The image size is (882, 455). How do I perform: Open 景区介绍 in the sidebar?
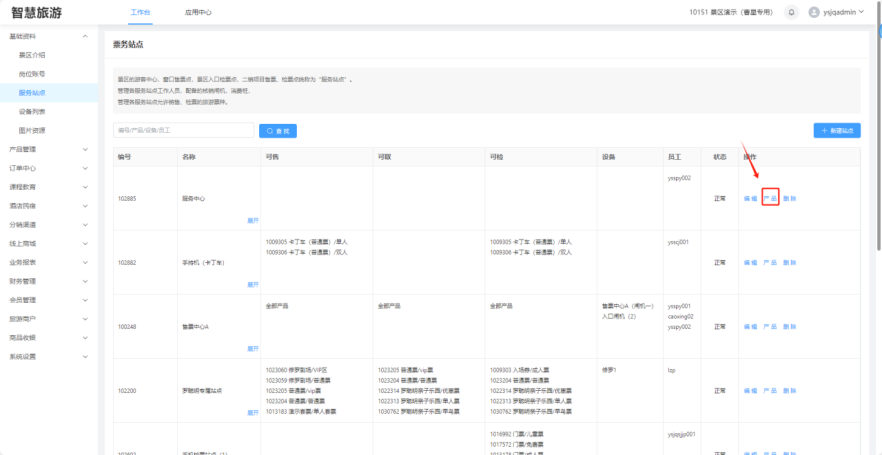[32, 55]
